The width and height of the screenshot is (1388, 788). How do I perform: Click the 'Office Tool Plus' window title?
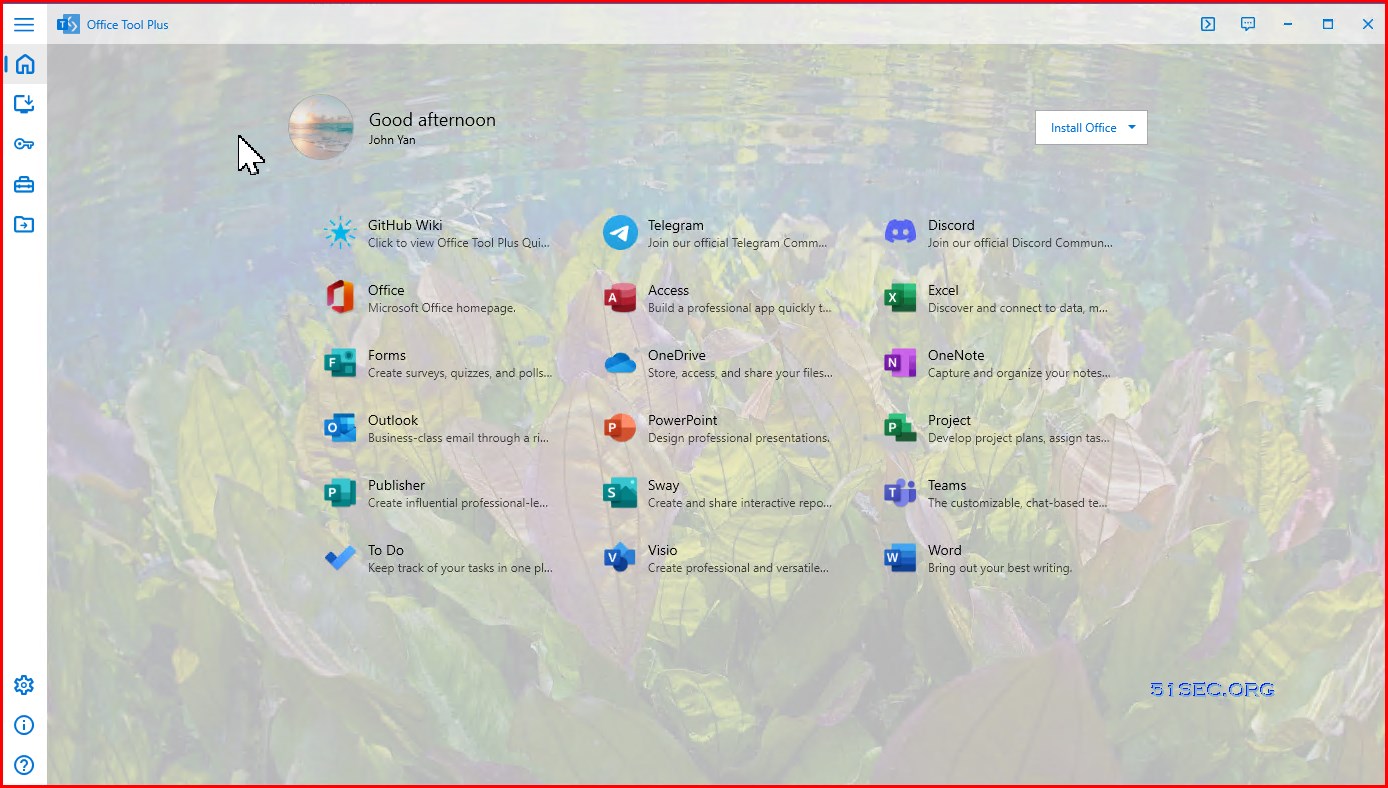coord(128,25)
